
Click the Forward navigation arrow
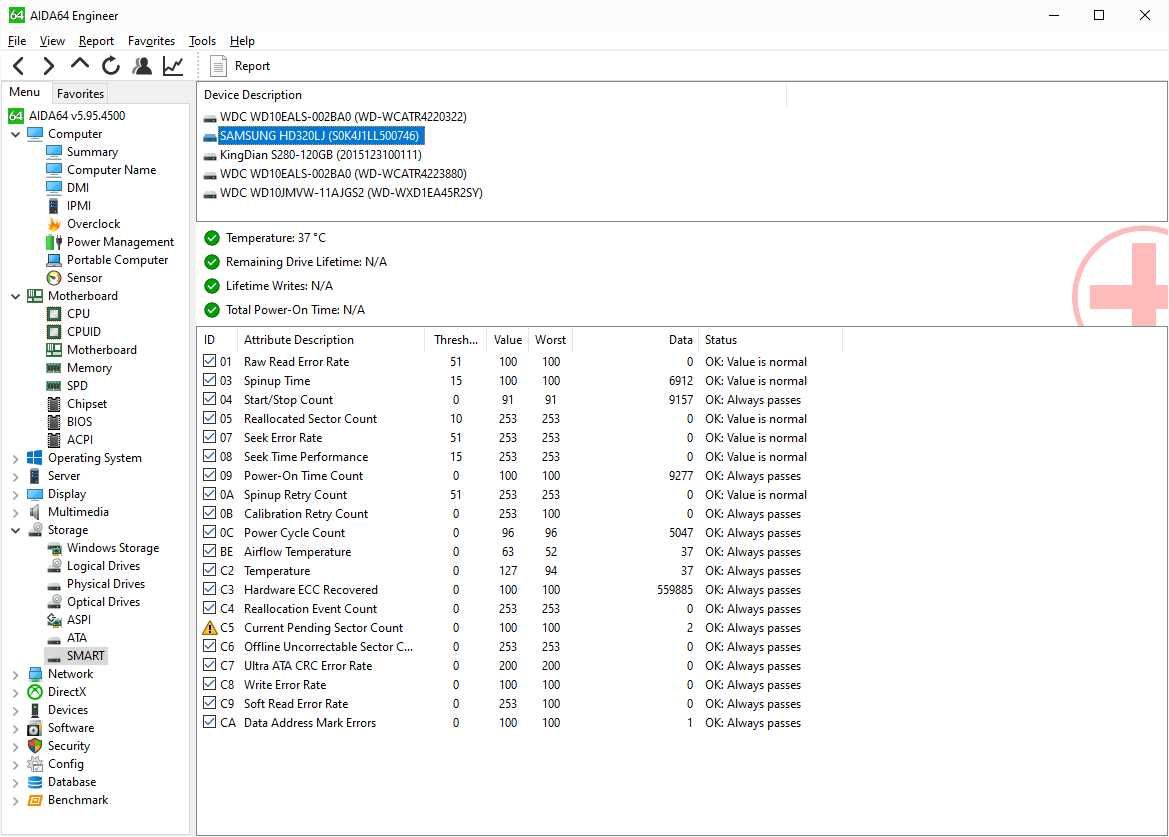(x=48, y=66)
